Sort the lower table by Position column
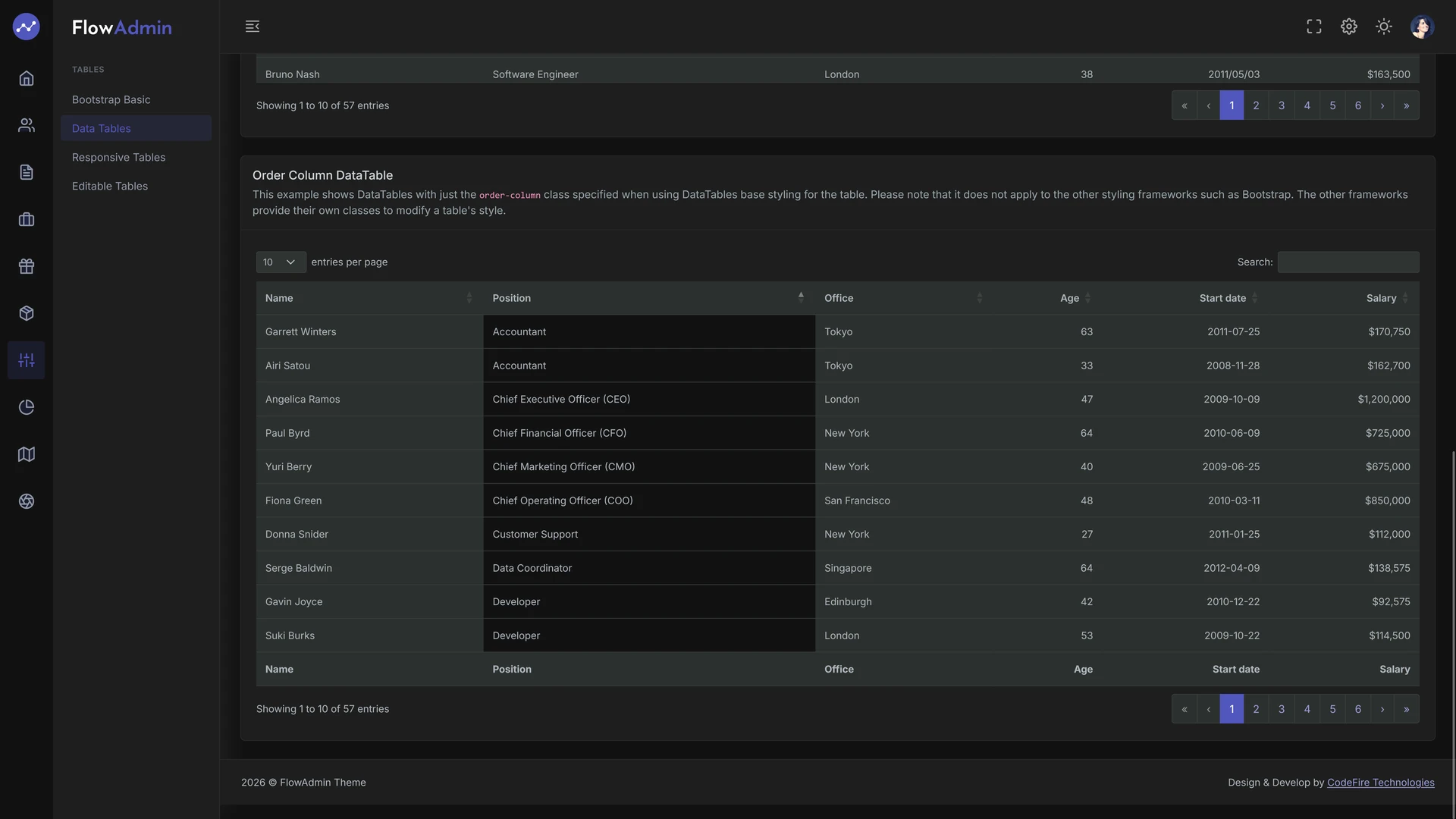Screen dimensions: 1456x819 click(x=649, y=298)
